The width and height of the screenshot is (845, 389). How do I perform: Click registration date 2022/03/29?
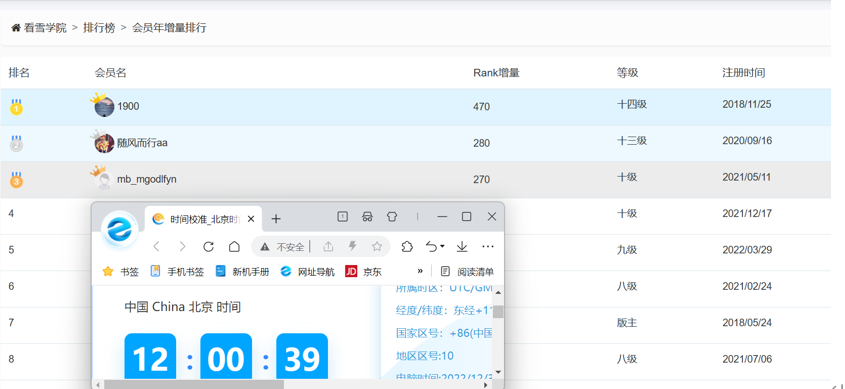click(x=747, y=250)
